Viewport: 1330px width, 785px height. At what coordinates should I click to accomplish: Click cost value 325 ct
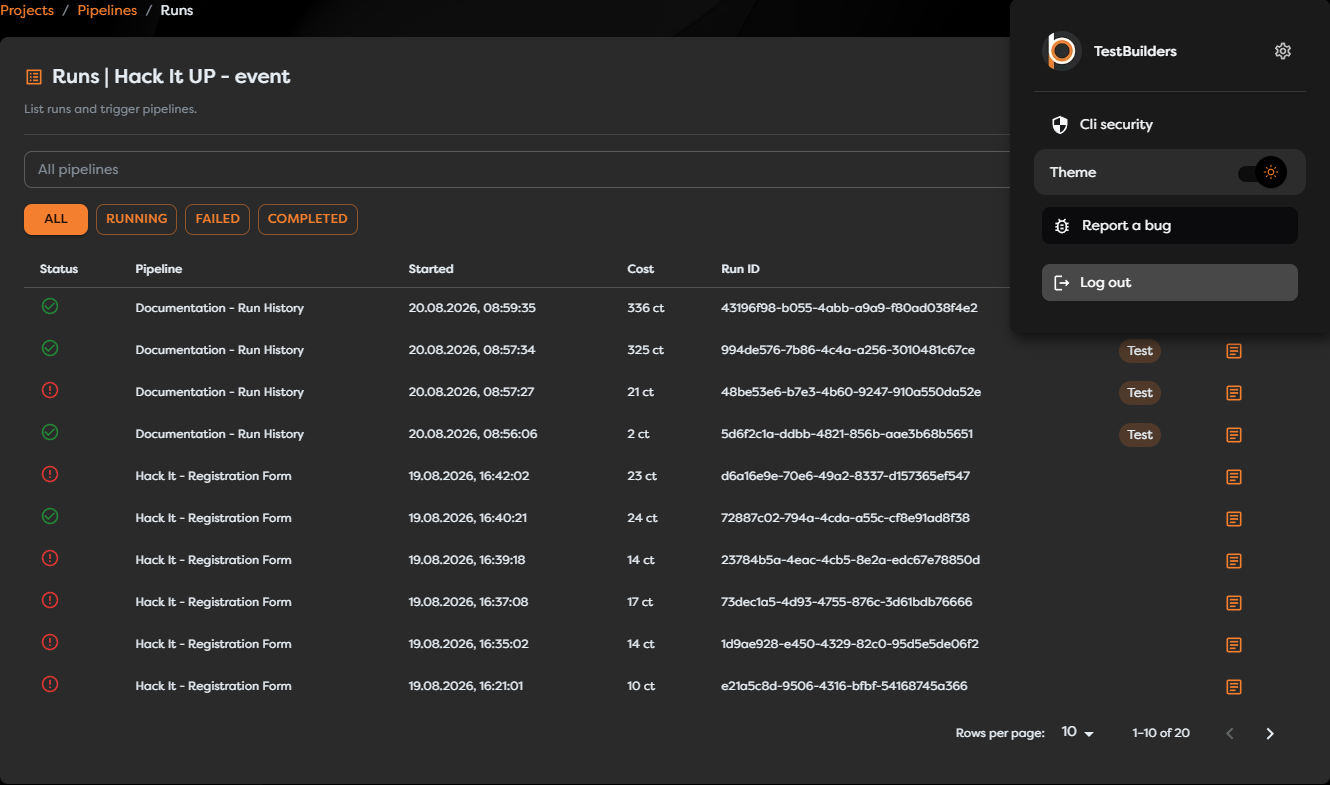point(646,350)
